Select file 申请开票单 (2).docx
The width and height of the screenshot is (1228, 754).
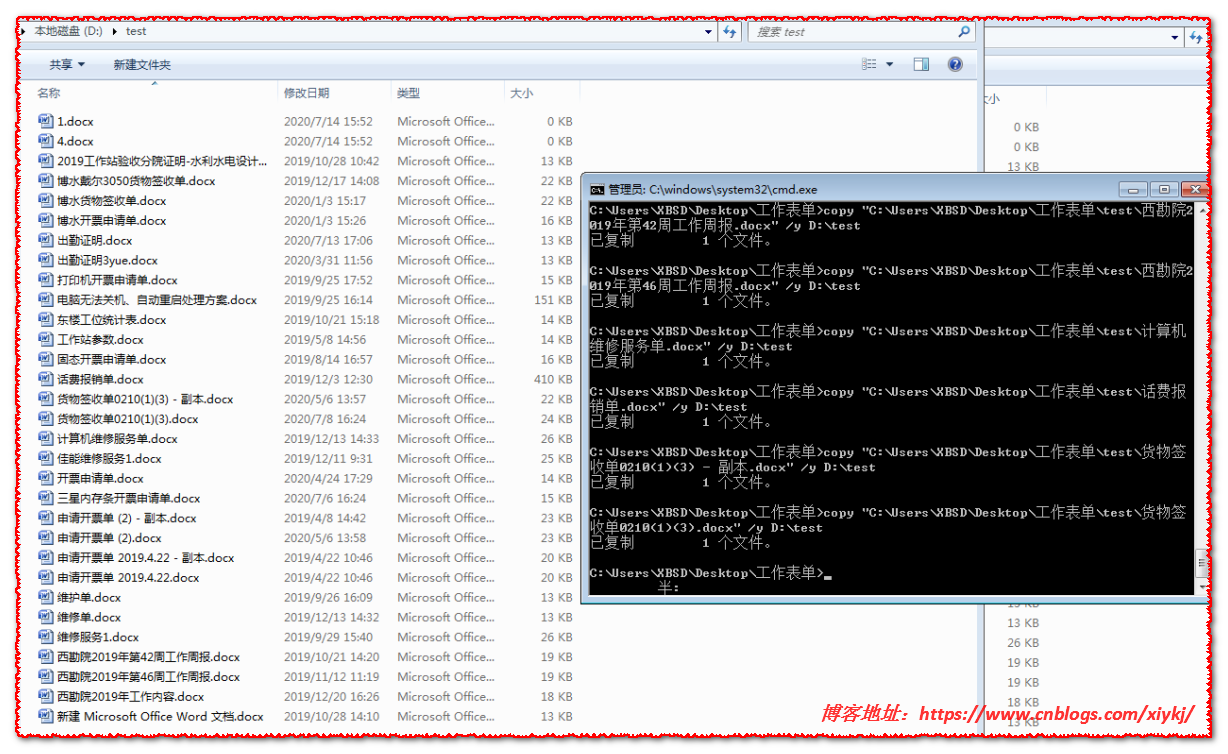[x=109, y=538]
